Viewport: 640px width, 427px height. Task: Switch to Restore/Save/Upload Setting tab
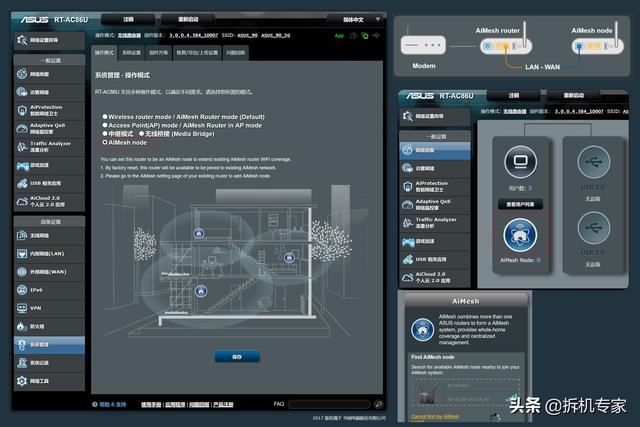[197, 53]
